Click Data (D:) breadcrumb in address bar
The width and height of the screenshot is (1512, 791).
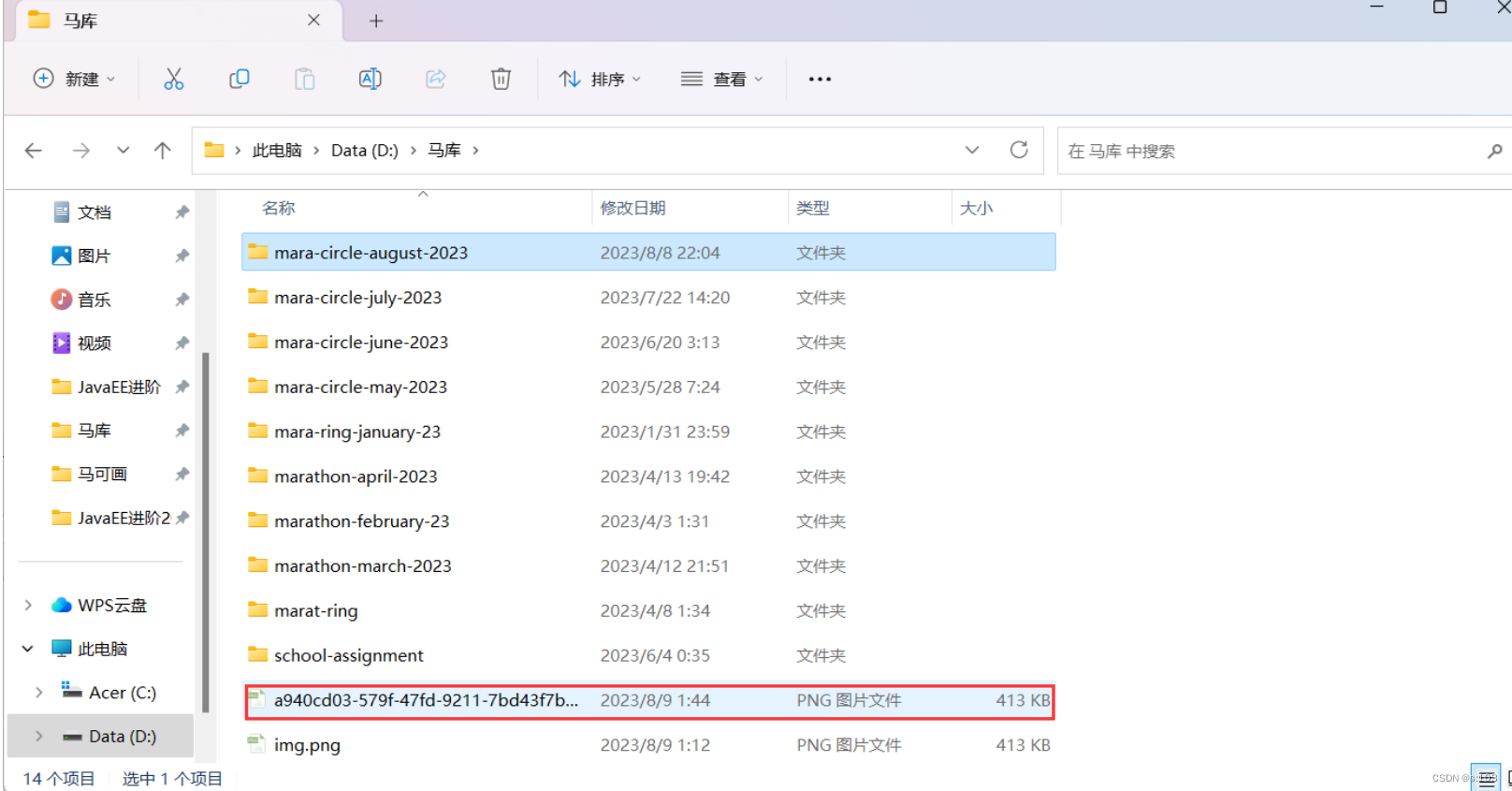(365, 151)
